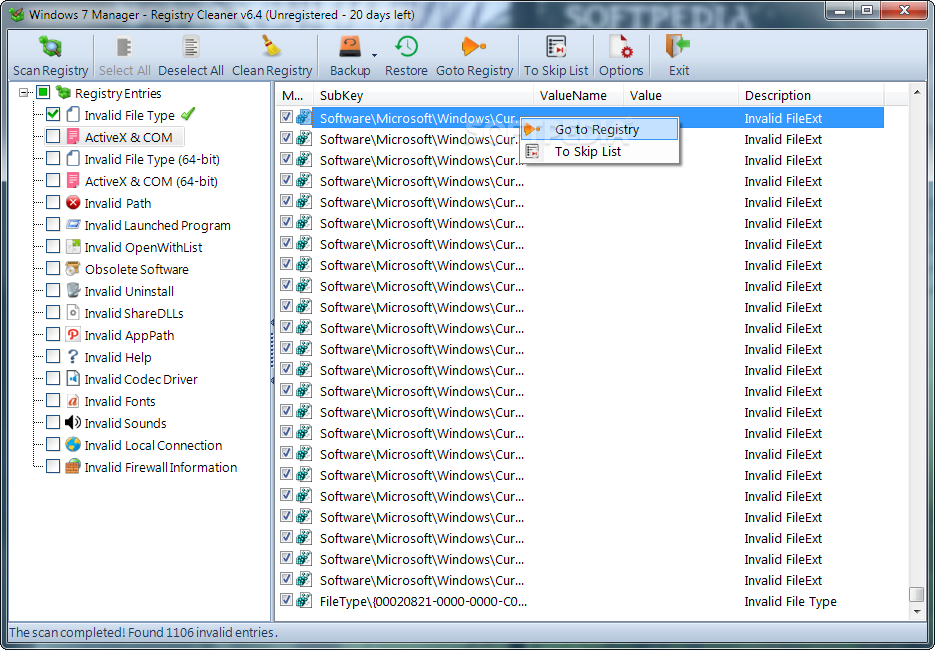Viewport: 935px width, 650px height.
Task: Click the M... column header
Action: point(294,95)
